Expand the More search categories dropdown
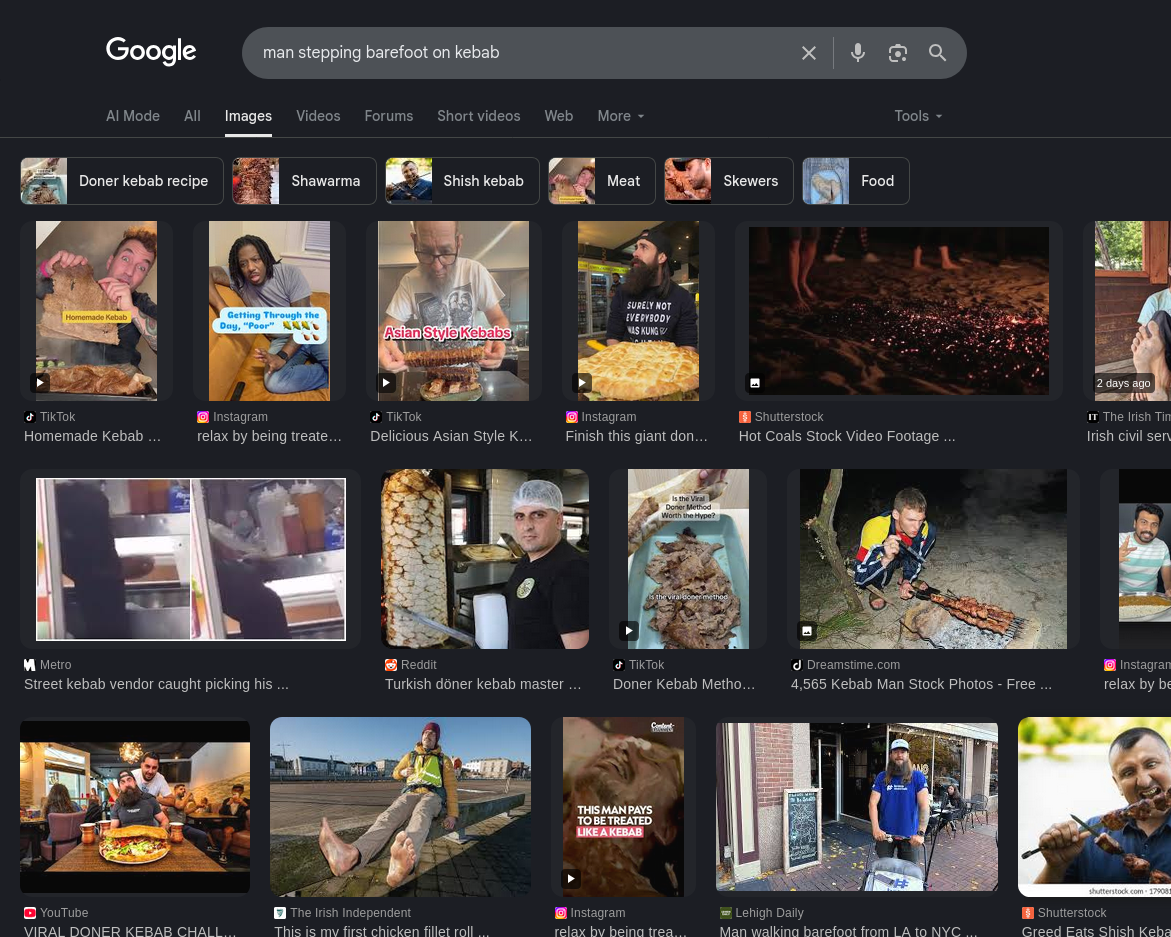The image size is (1171, 937). (x=621, y=116)
